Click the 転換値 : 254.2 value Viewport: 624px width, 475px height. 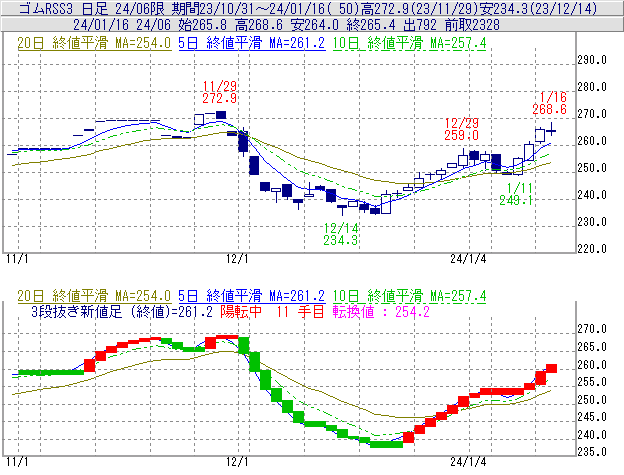click(x=381, y=311)
